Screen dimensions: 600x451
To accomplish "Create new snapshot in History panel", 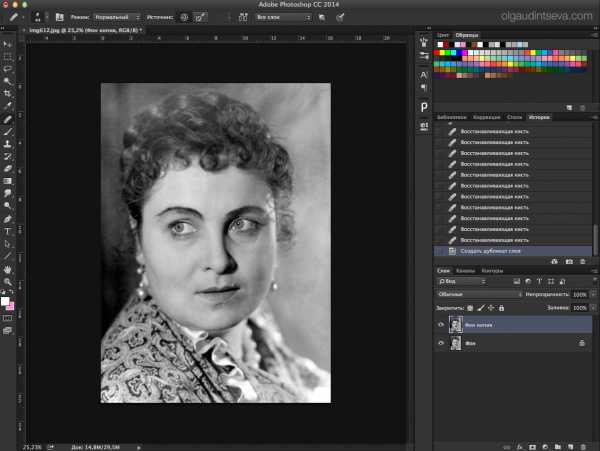I will [569, 262].
